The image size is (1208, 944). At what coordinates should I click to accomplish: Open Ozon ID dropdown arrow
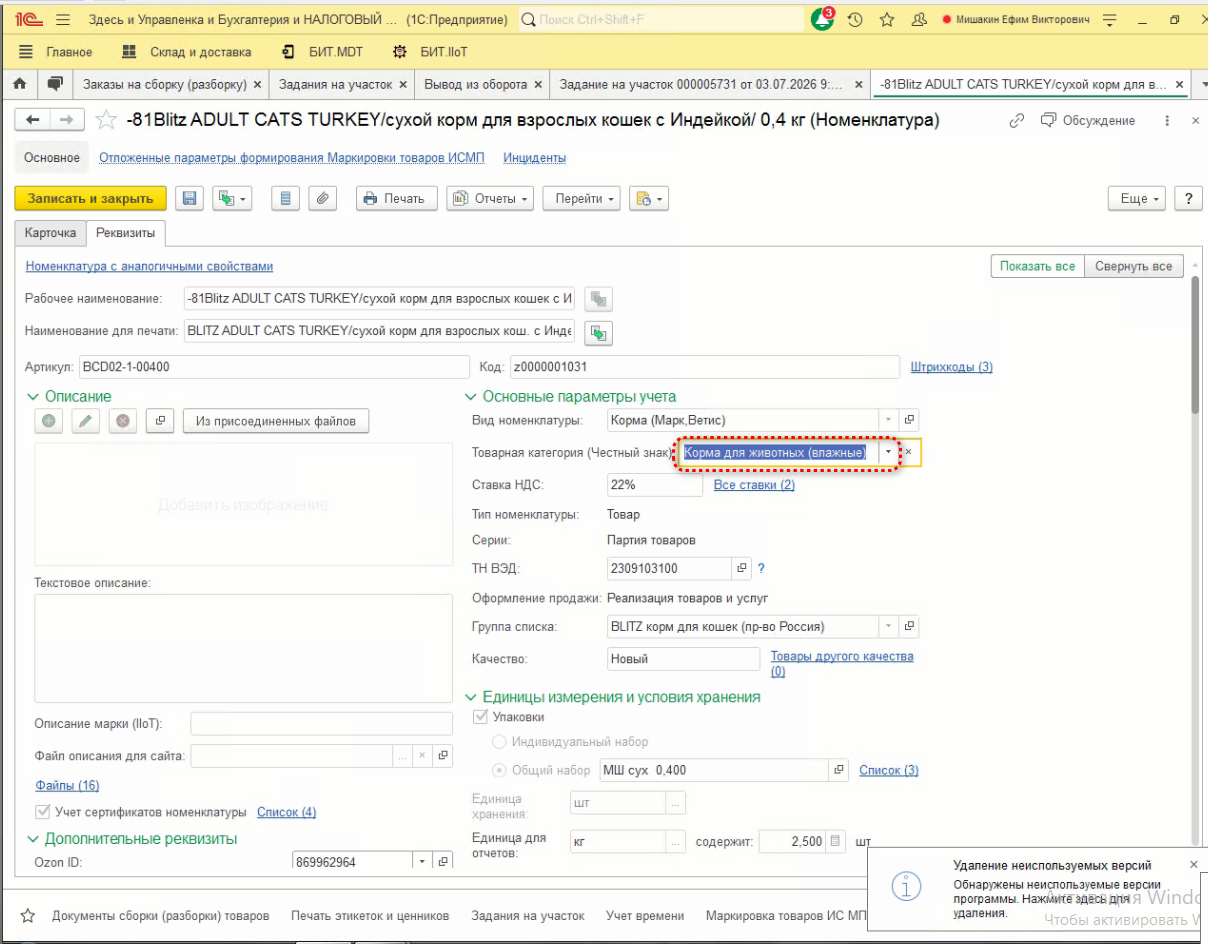point(423,862)
